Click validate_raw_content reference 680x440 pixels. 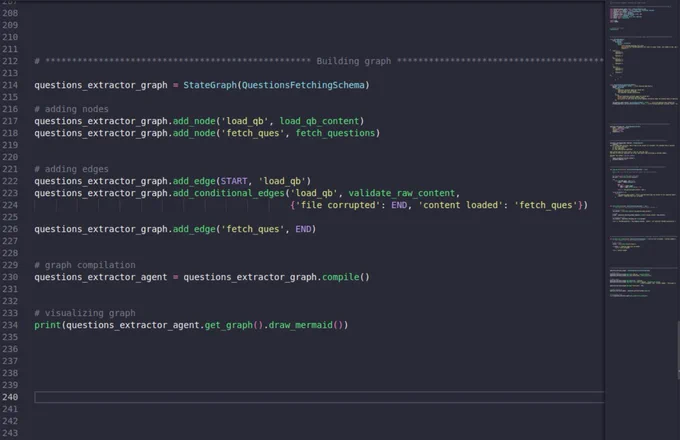click(x=402, y=193)
